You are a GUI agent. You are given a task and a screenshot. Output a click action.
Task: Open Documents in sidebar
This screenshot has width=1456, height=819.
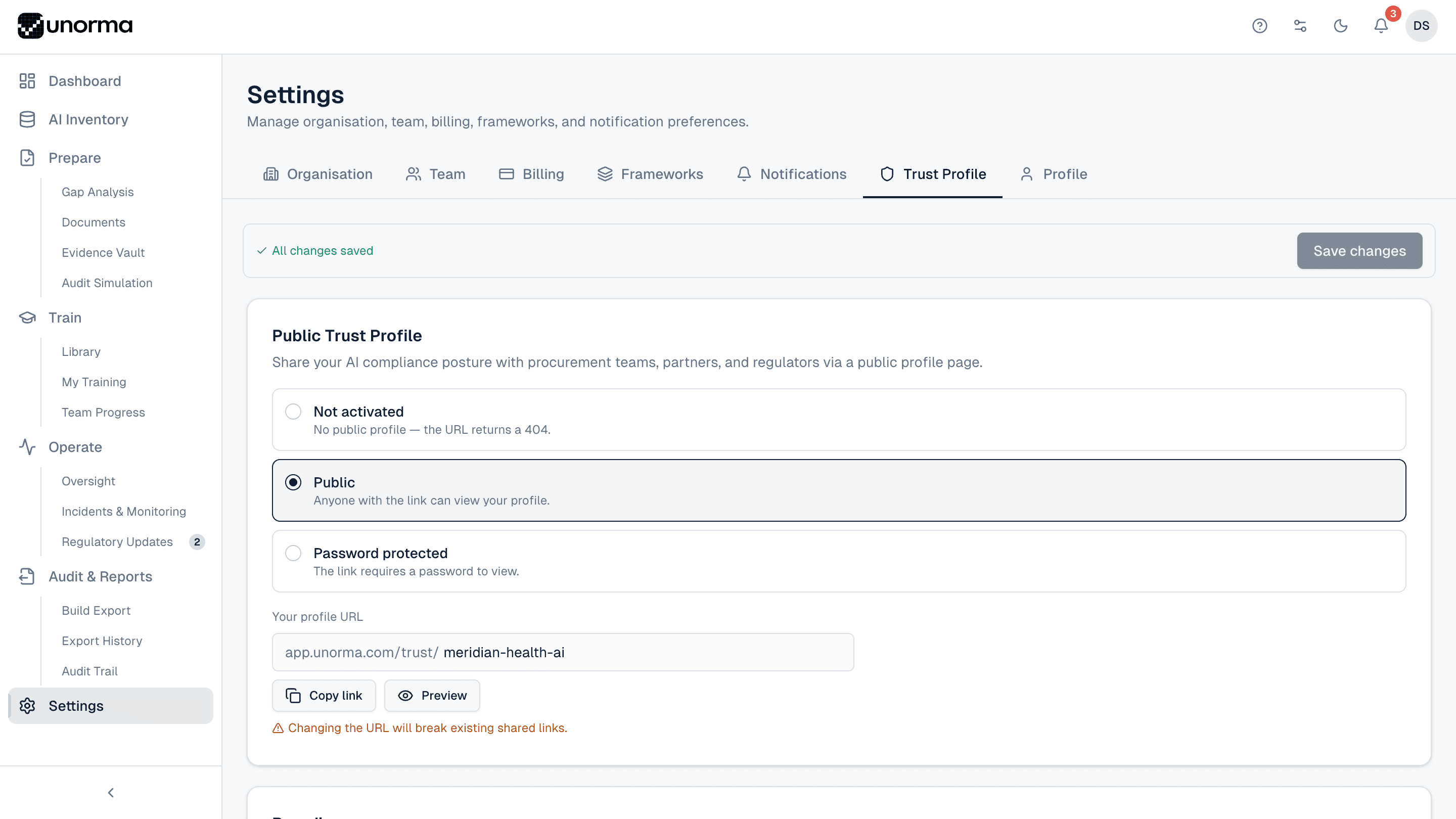pyautogui.click(x=93, y=222)
